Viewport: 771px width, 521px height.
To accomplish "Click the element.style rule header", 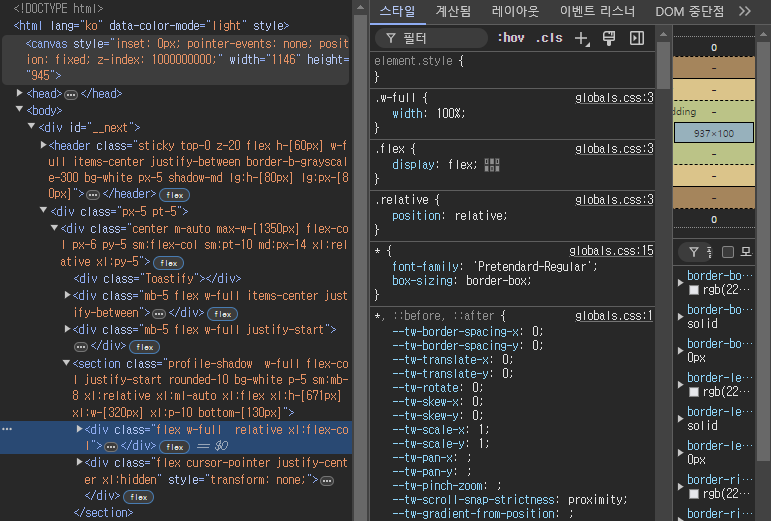I will point(419,61).
